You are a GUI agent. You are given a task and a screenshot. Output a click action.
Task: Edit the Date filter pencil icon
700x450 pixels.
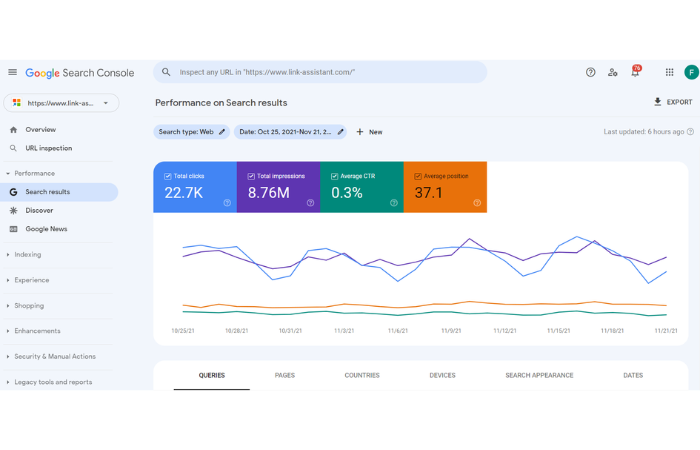tap(340, 132)
